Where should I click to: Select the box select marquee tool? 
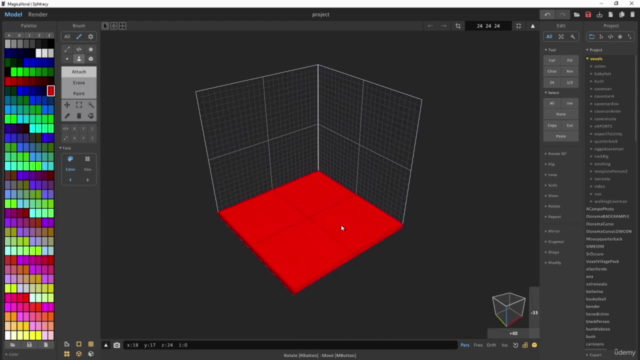(x=79, y=105)
